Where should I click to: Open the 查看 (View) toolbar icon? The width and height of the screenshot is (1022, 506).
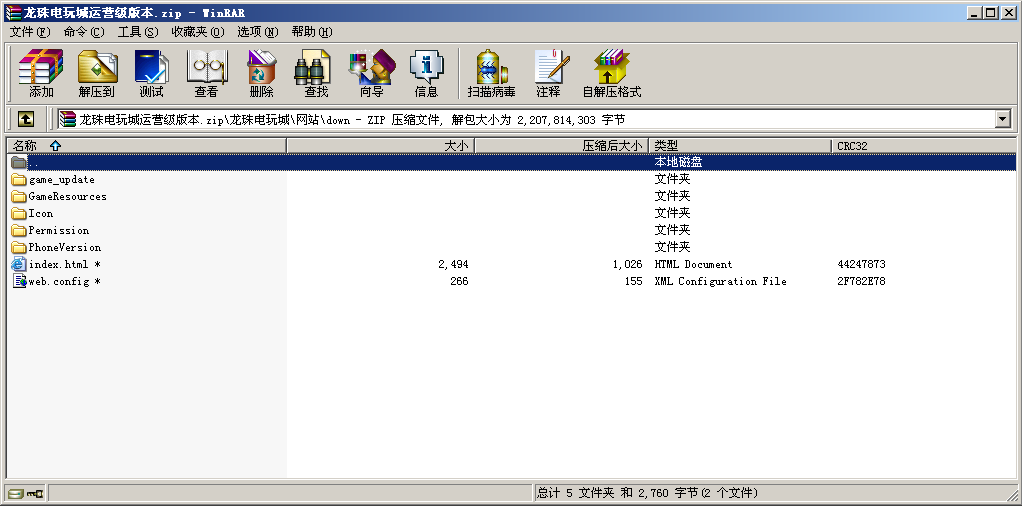point(206,74)
